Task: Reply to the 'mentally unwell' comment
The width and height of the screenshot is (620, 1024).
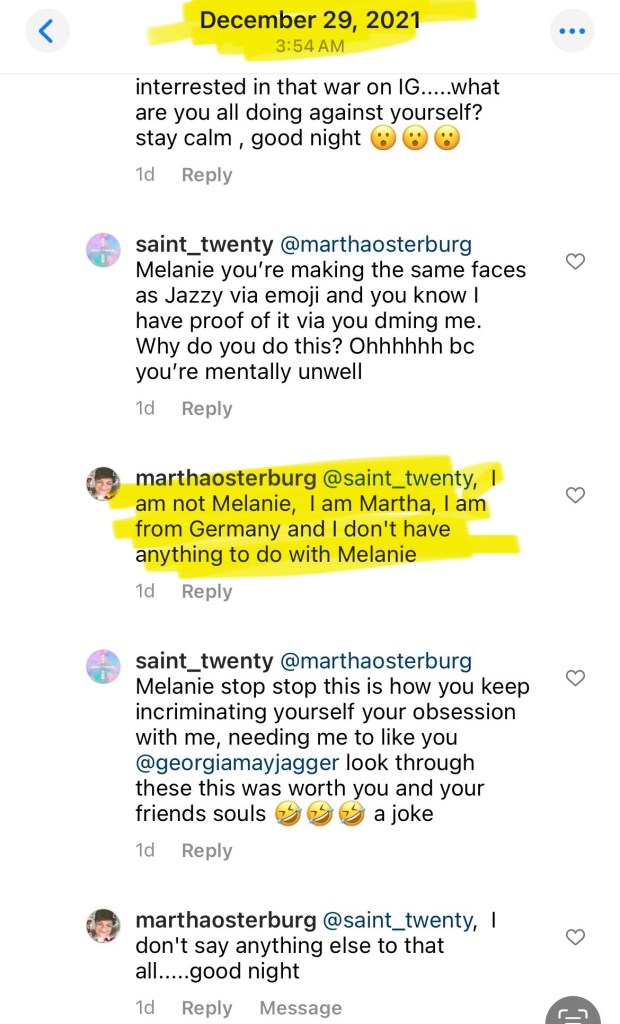Action: (x=206, y=409)
